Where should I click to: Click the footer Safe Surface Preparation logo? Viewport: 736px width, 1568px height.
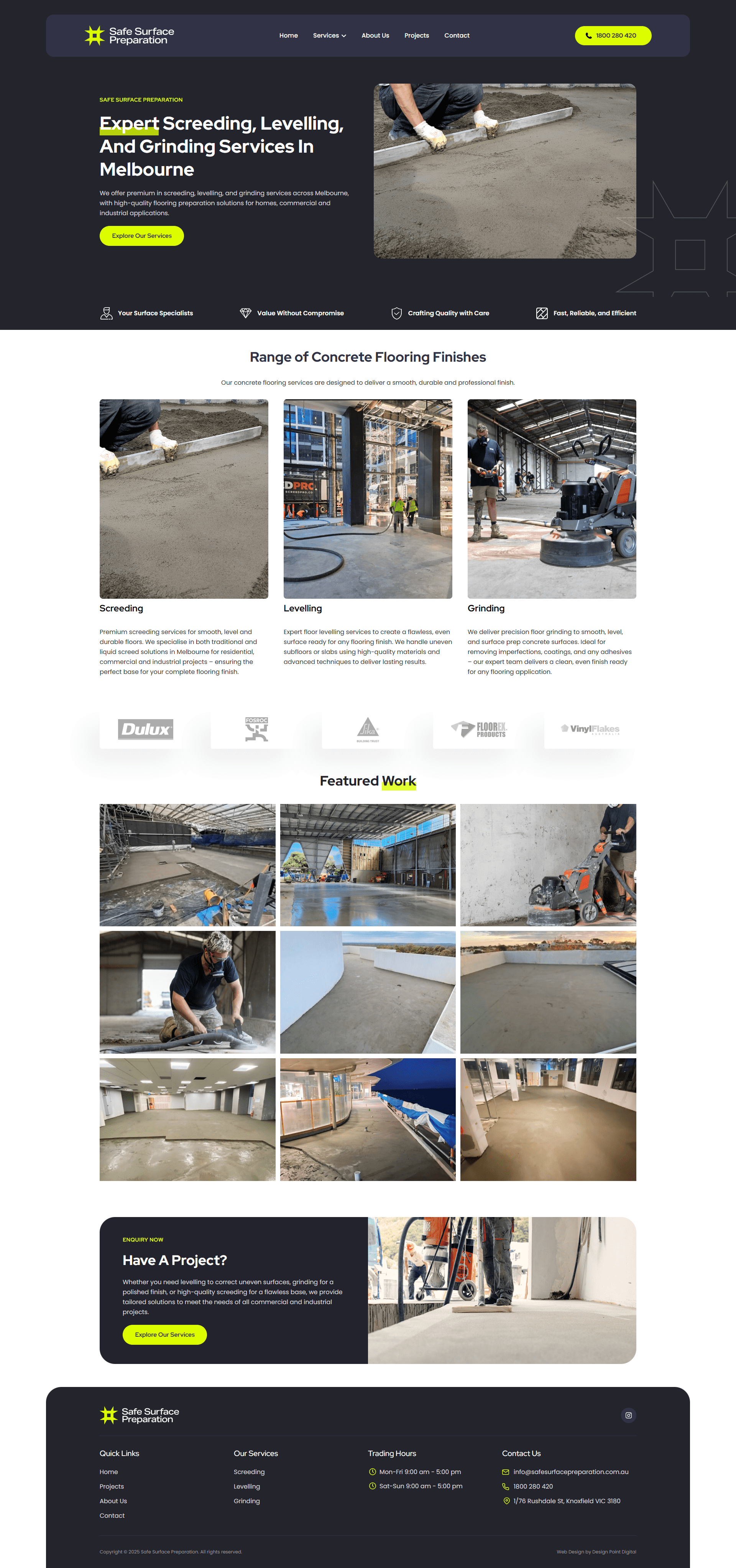pos(139,1415)
